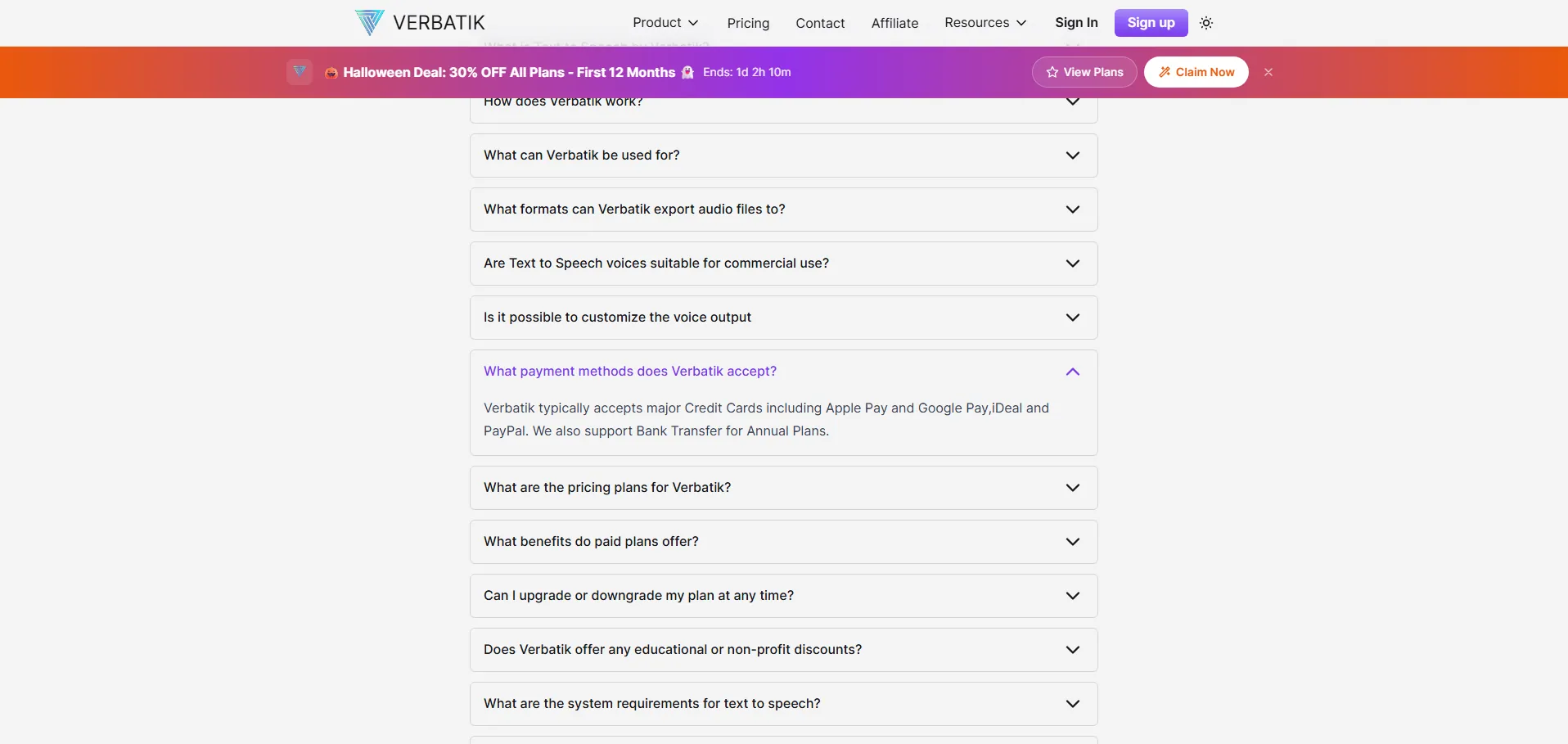This screenshot has height=744, width=1568.
Task: Click the Claim Now button
Action: pyautogui.click(x=1196, y=72)
